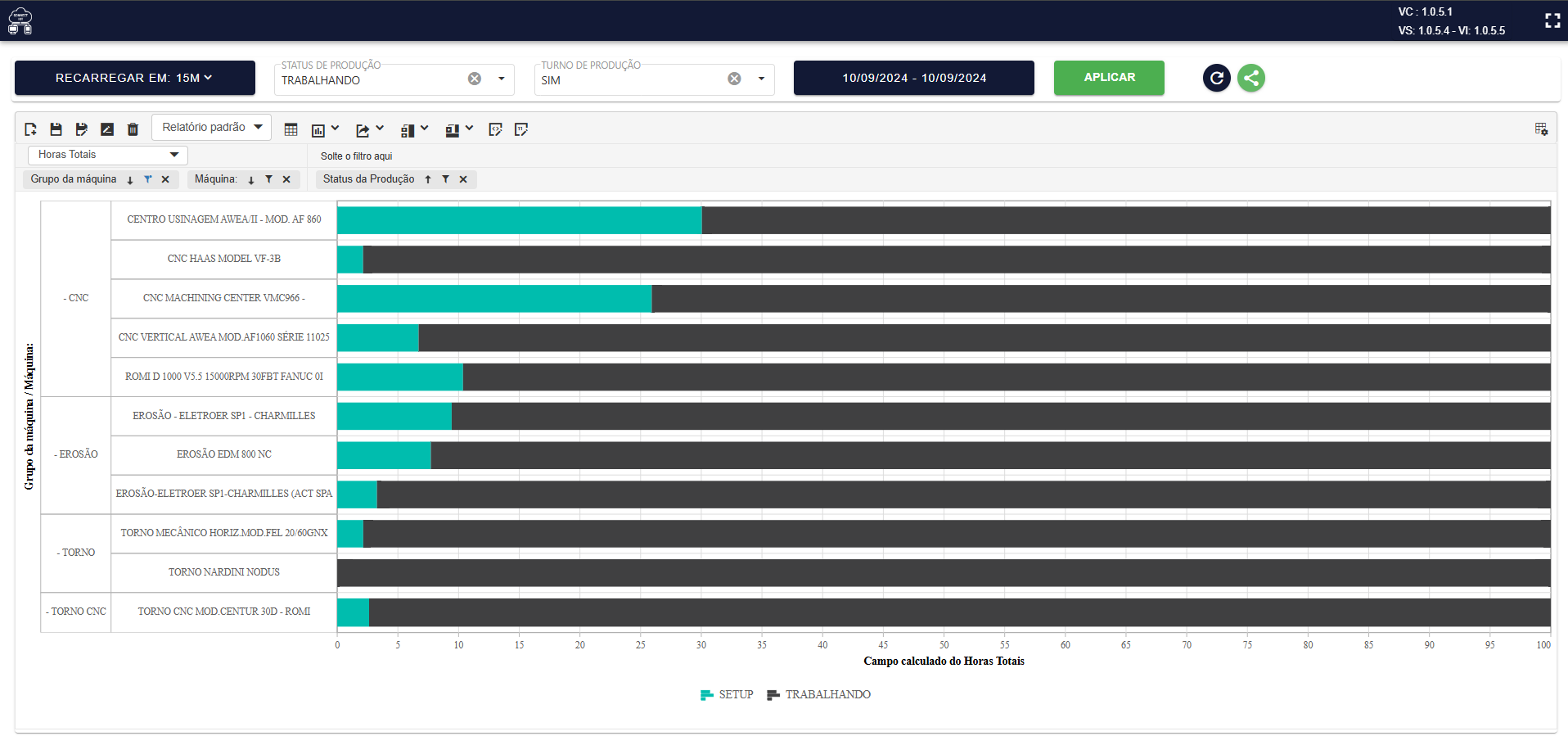Open field list icon at toolbar right
Image resolution: width=1568 pixels, height=736 pixels.
(1541, 129)
